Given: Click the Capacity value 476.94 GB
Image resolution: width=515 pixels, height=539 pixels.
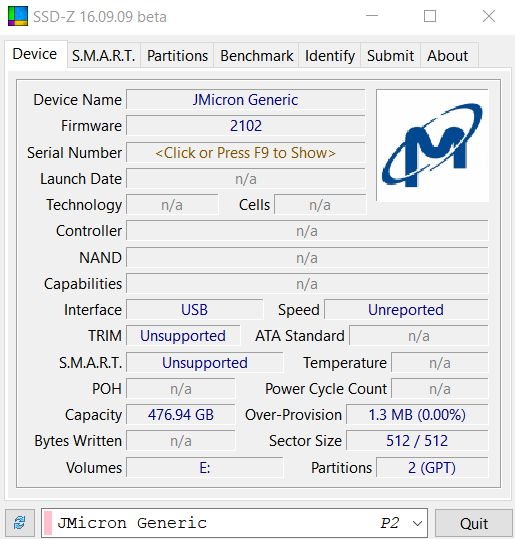Looking at the screenshot, I should pyautogui.click(x=181, y=415).
